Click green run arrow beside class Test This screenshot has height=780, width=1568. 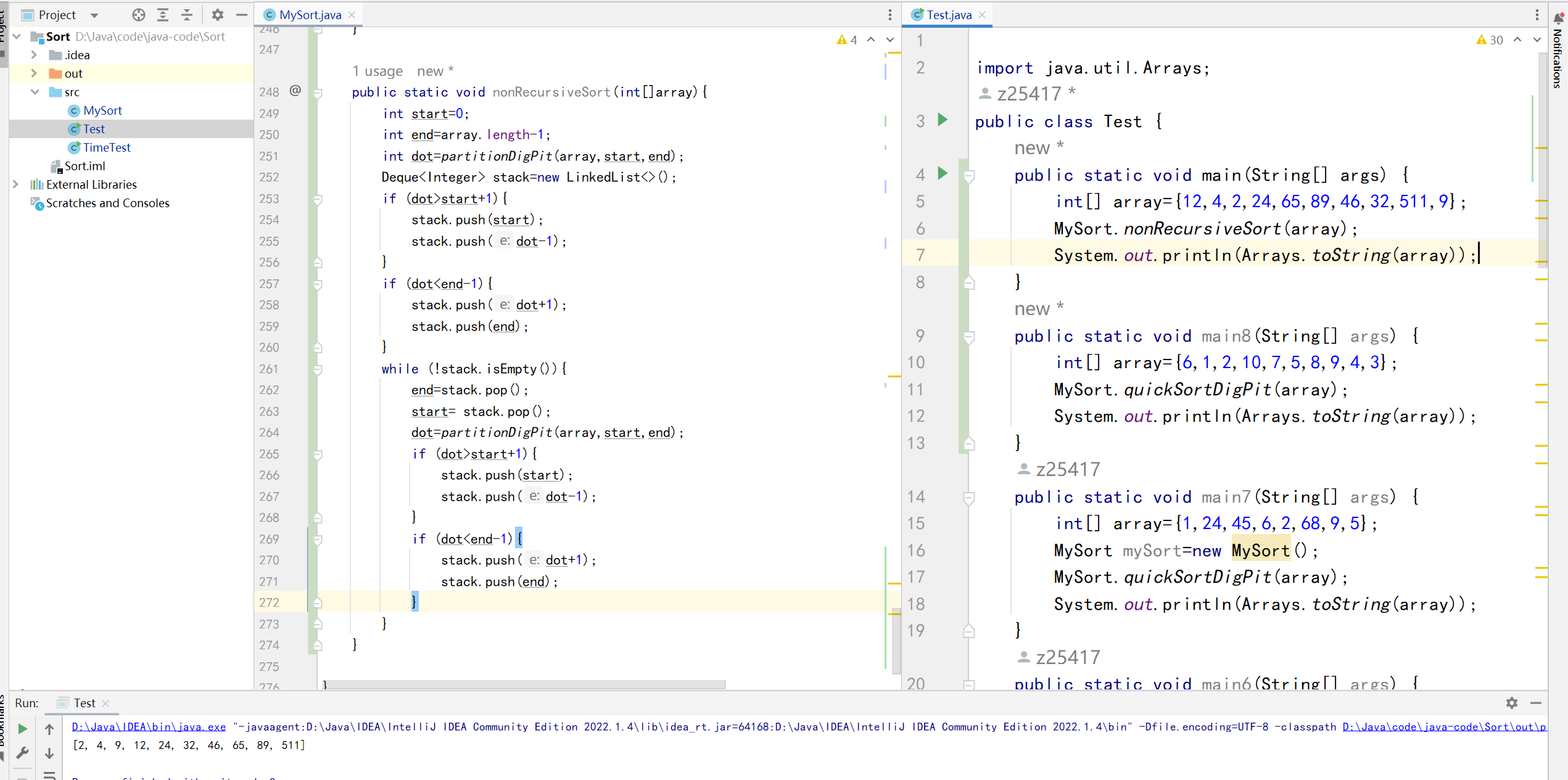(943, 120)
